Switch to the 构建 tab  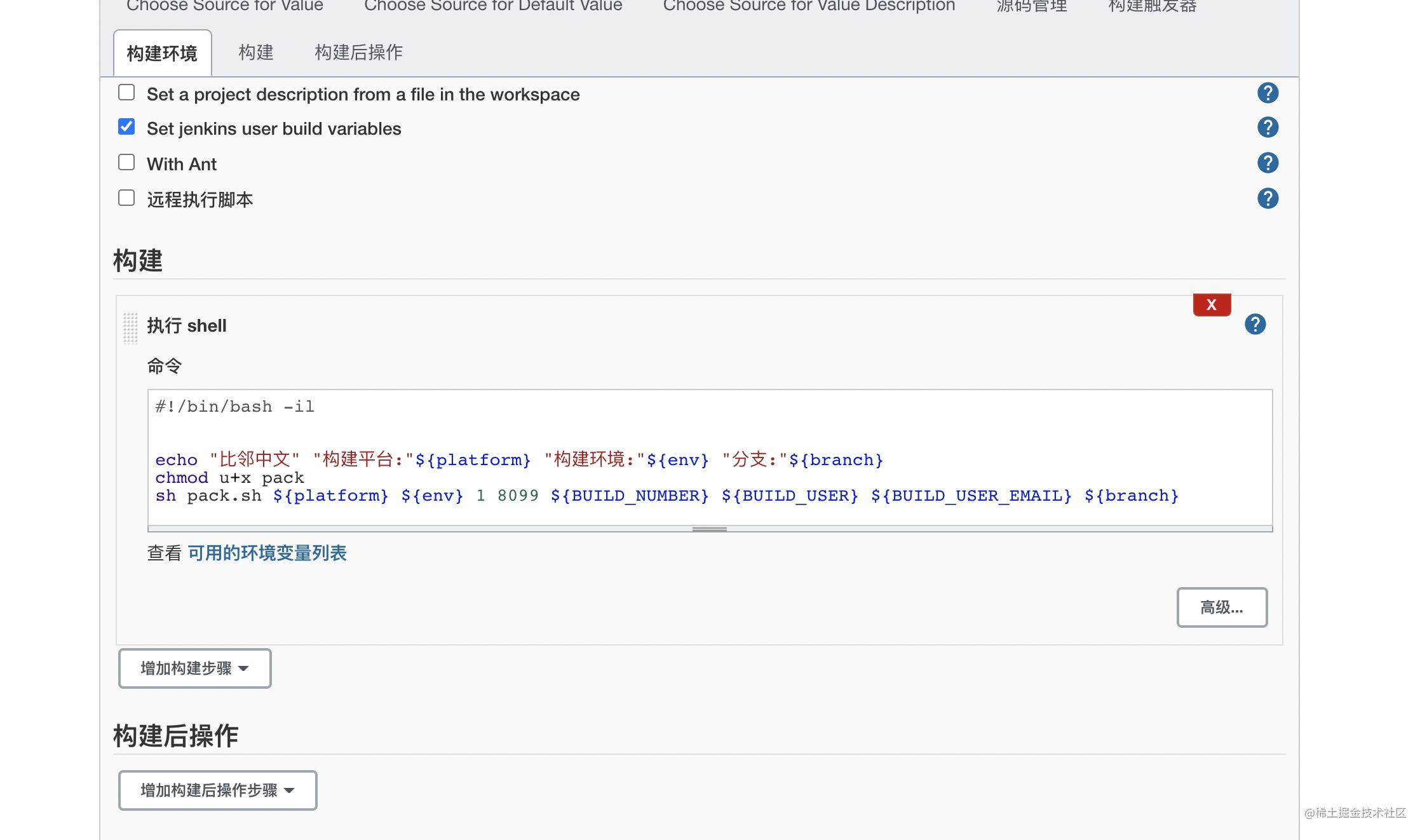click(256, 52)
